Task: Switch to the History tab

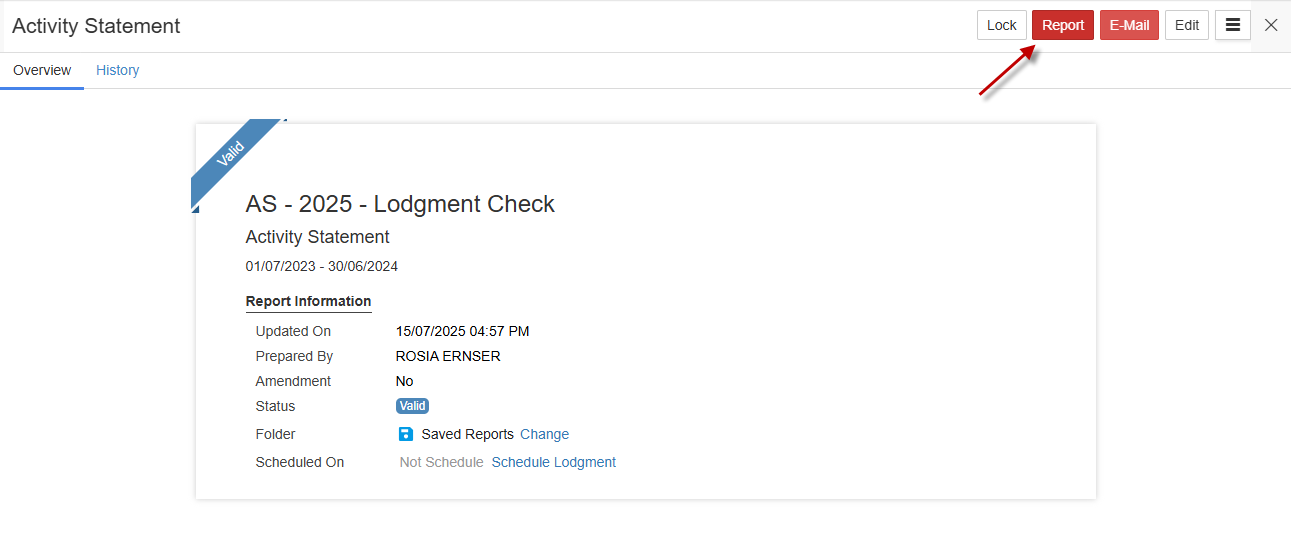Action: pyautogui.click(x=117, y=70)
